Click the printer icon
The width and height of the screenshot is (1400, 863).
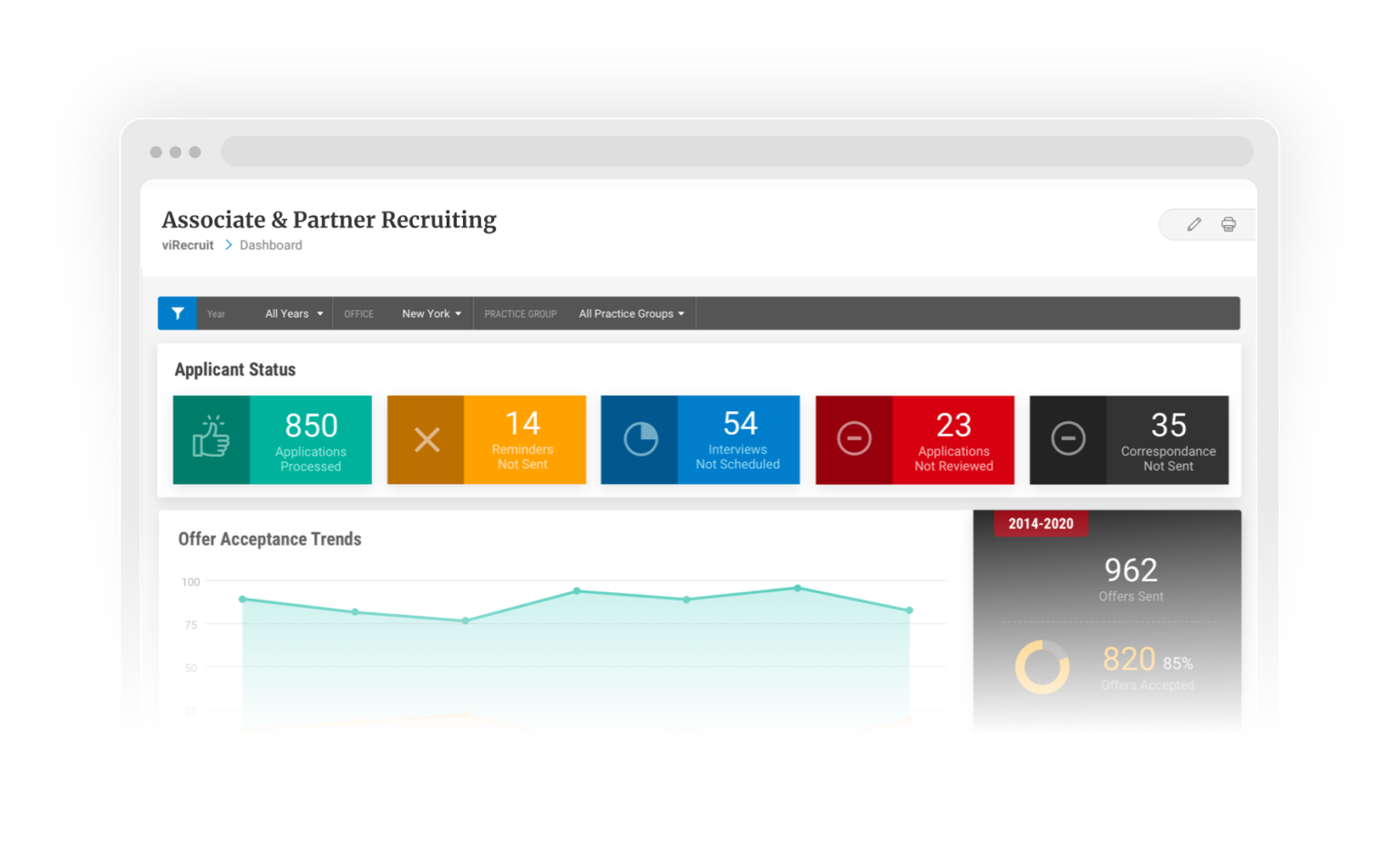coord(1229,224)
